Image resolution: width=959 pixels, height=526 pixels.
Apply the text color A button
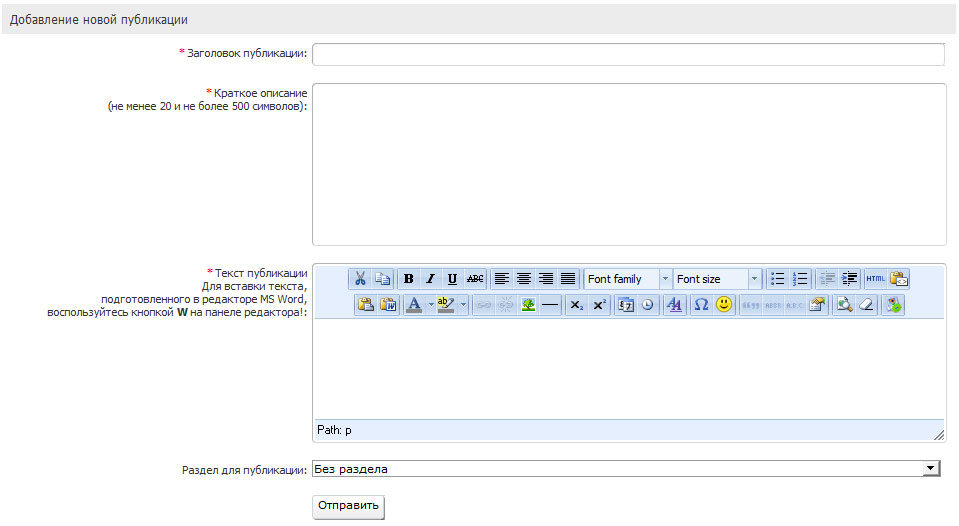pos(414,305)
